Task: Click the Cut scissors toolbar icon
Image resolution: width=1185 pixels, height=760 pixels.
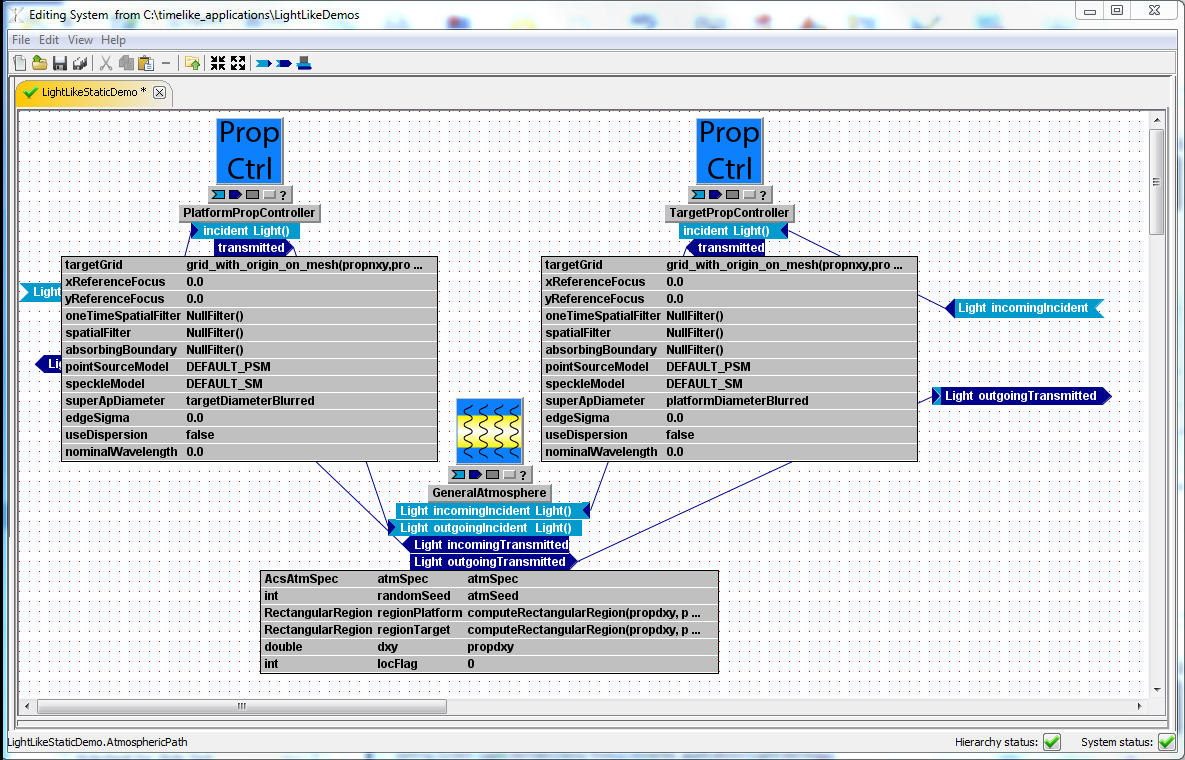Action: click(107, 63)
